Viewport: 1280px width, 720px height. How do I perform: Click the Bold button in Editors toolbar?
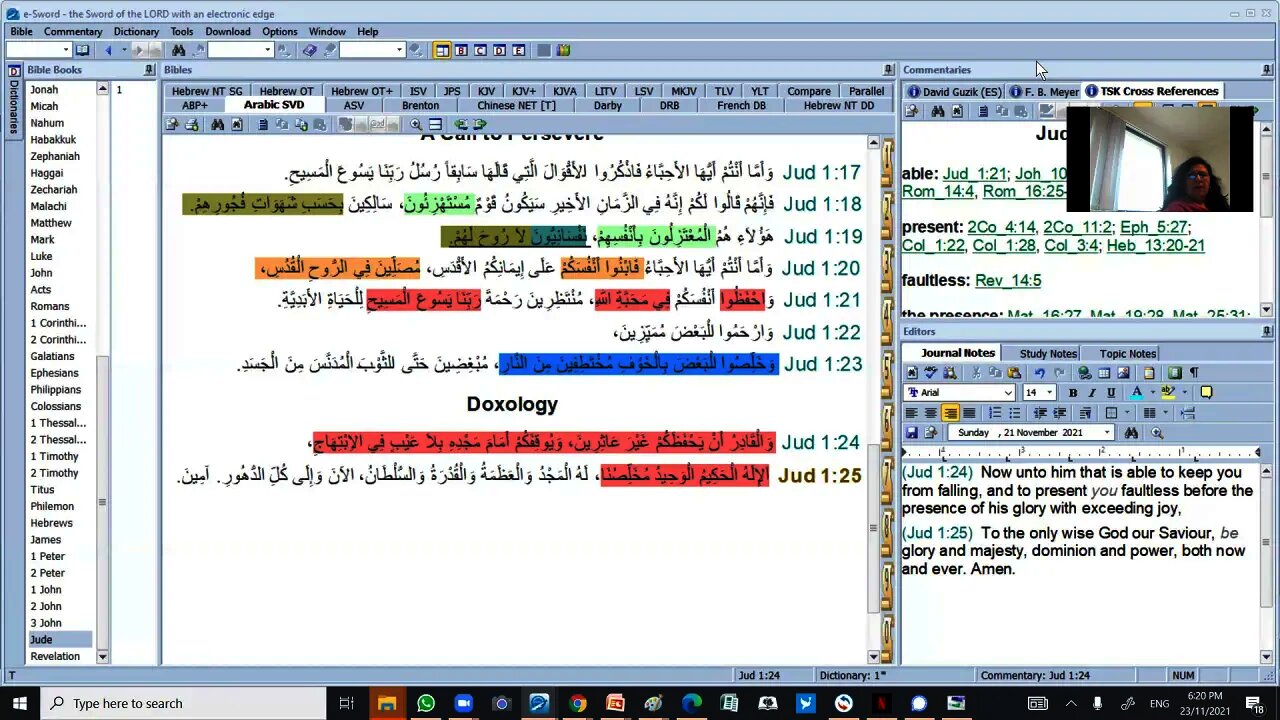pyautogui.click(x=1073, y=393)
